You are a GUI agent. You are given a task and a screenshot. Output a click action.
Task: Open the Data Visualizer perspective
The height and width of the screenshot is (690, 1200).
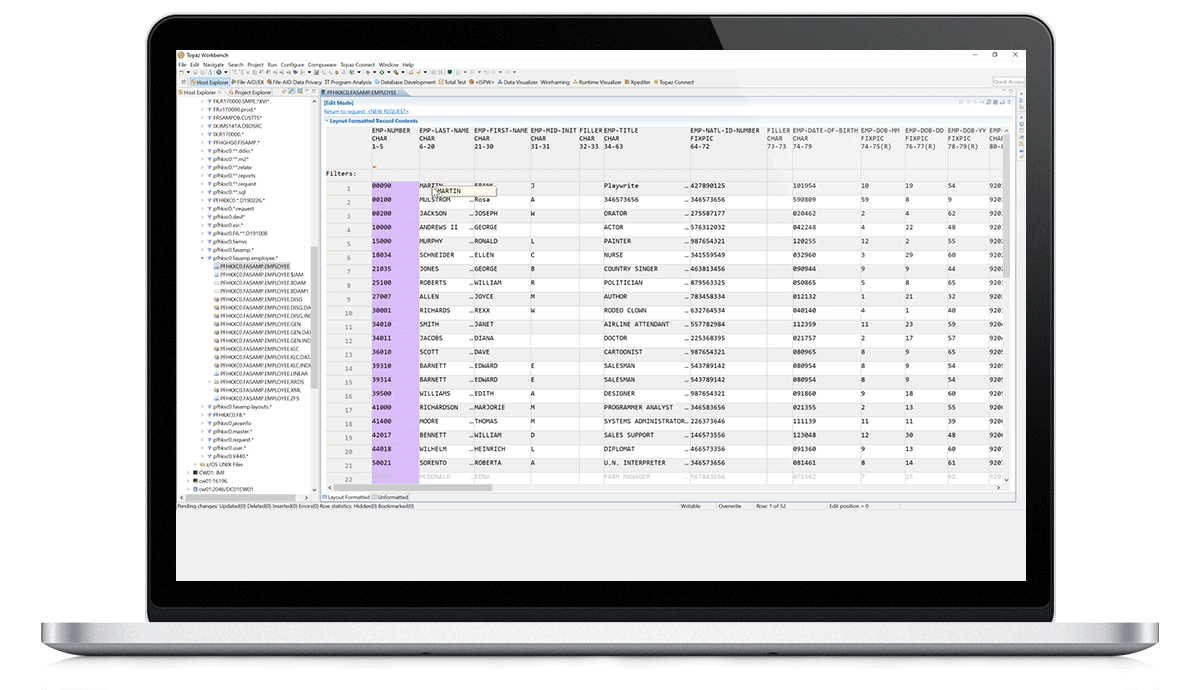coord(518,82)
